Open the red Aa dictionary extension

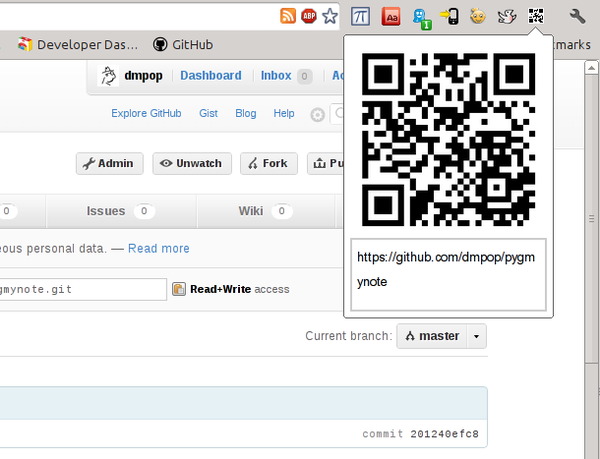[x=392, y=16]
